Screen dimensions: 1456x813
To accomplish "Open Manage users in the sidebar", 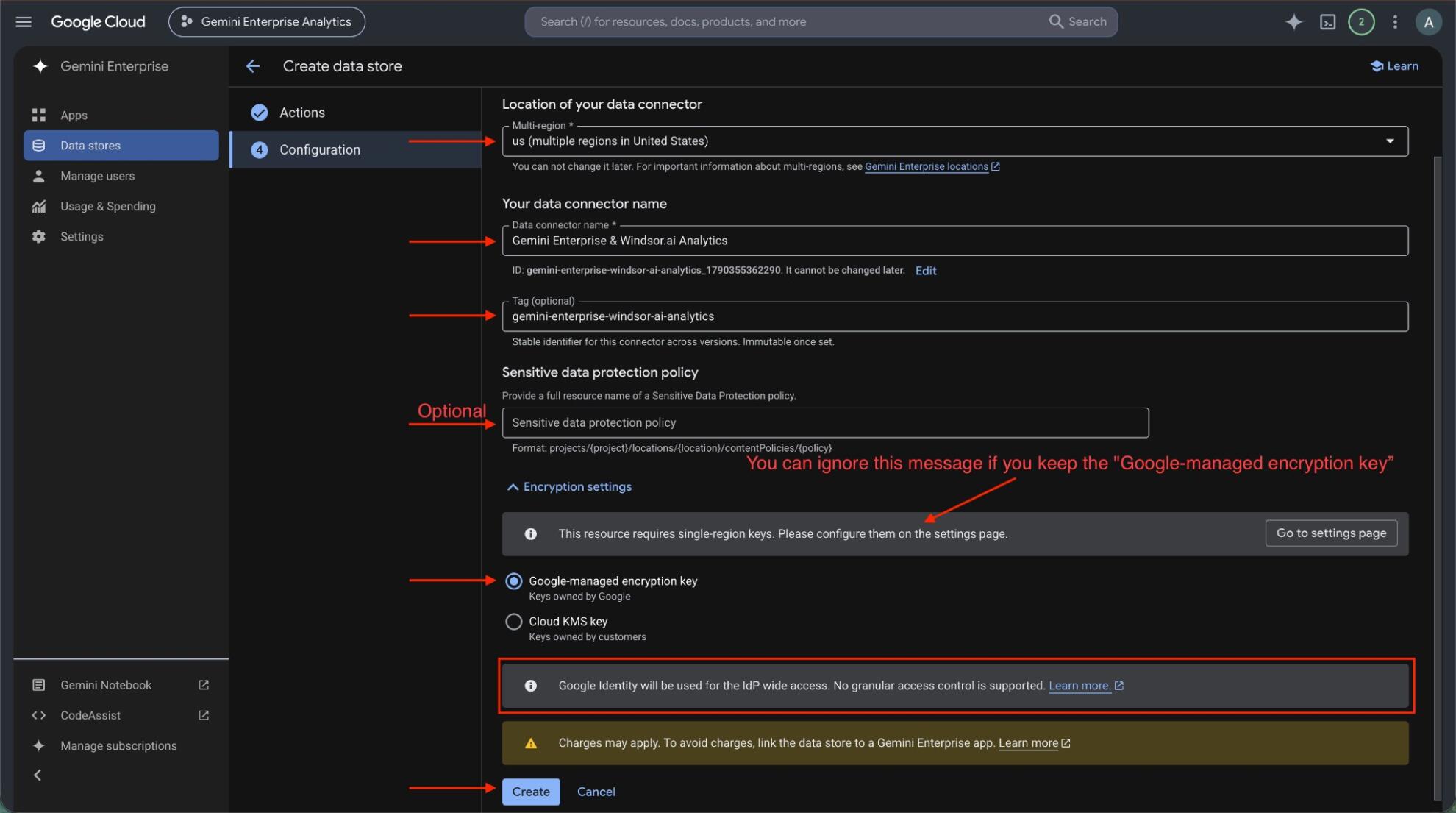I will 121,176.
